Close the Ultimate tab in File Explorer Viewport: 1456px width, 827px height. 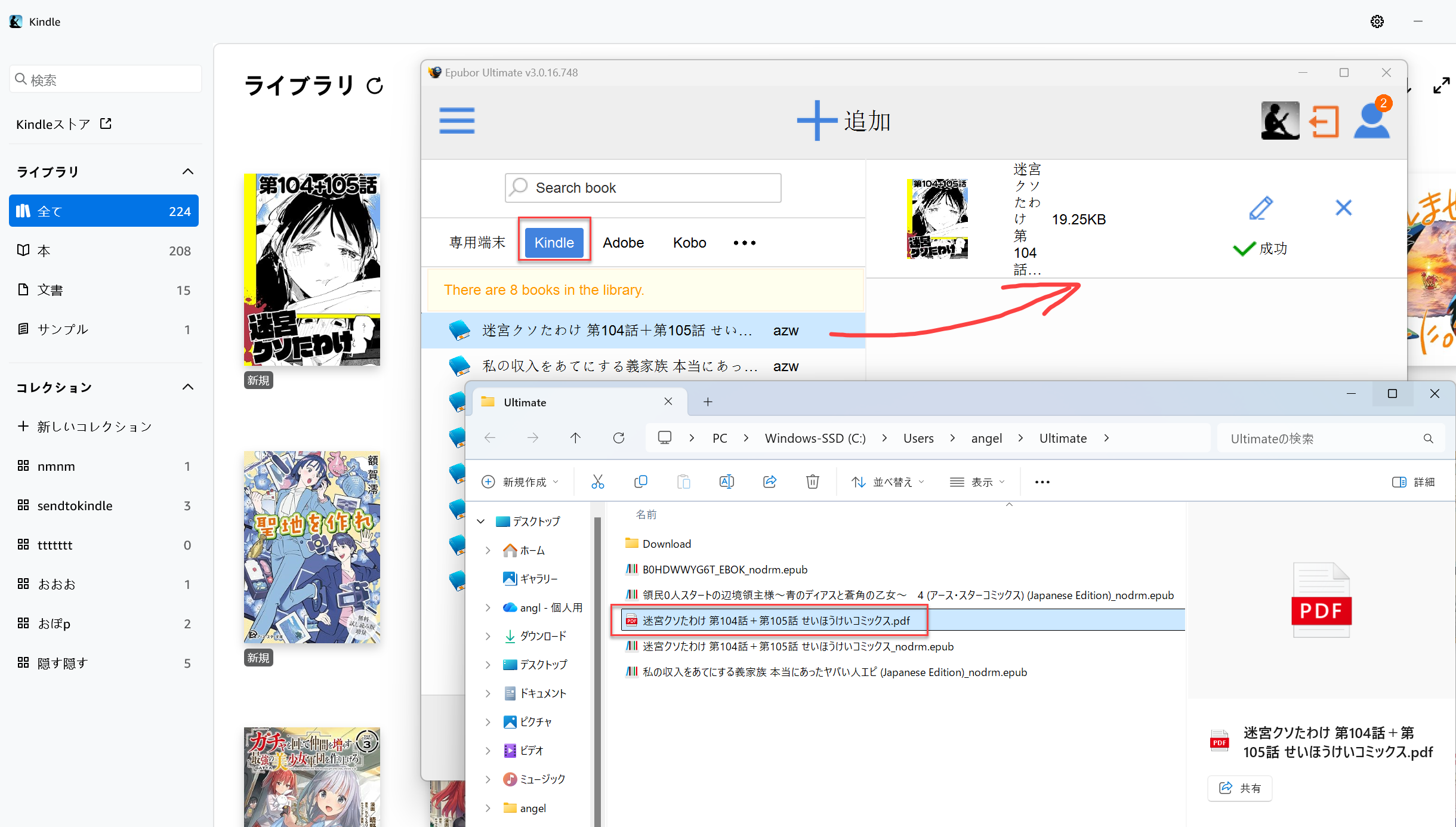668,402
